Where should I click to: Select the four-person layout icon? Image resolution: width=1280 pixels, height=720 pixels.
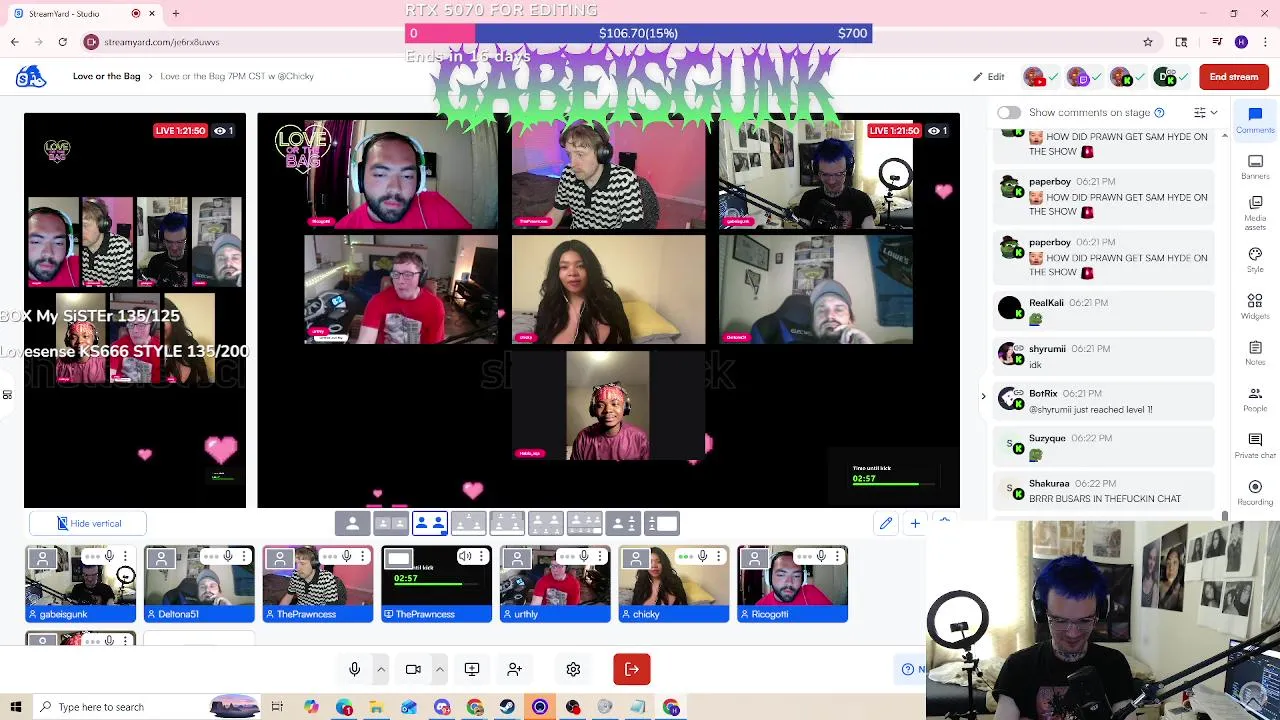[508, 523]
